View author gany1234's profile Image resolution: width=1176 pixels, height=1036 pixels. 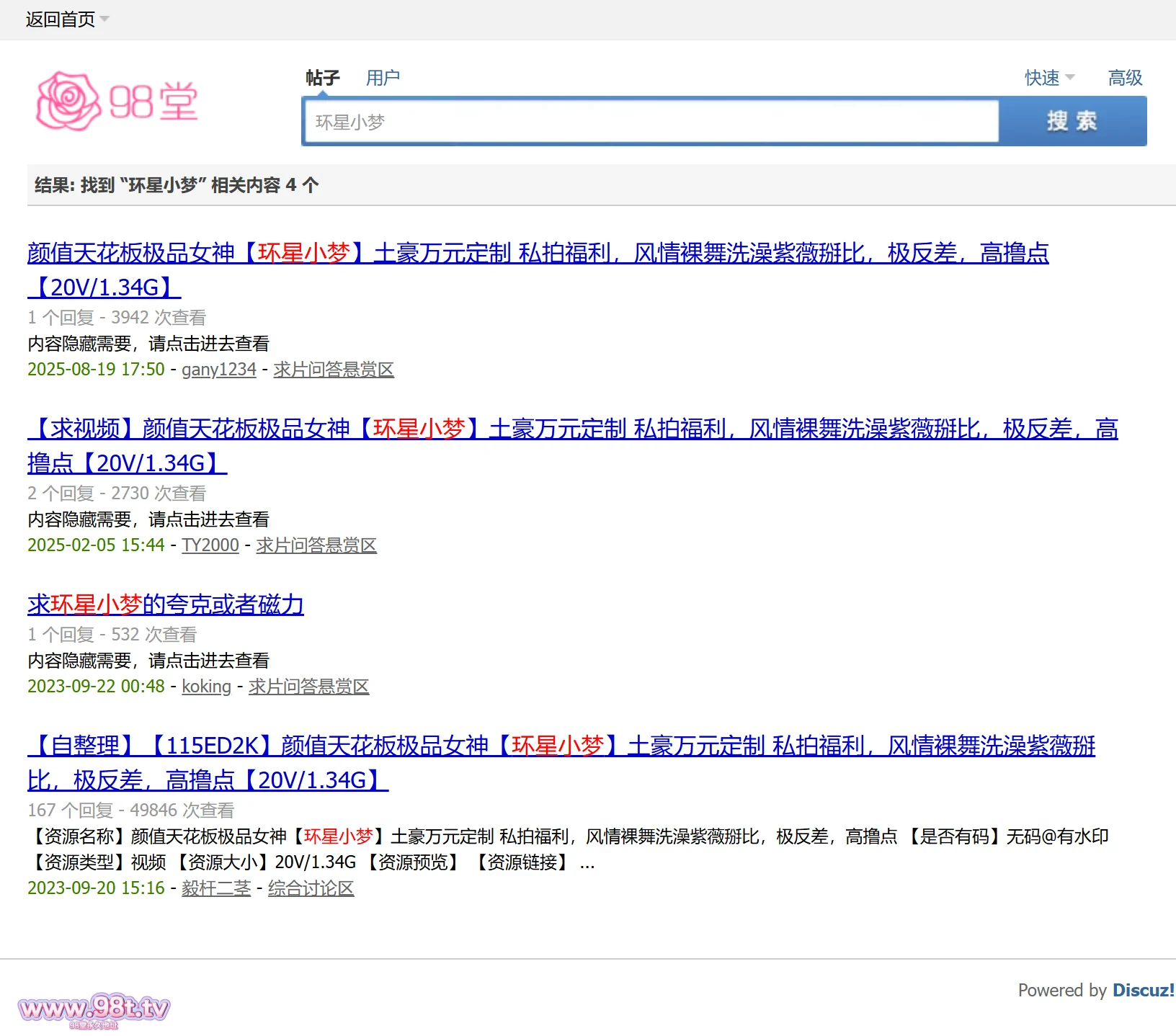[x=218, y=370]
